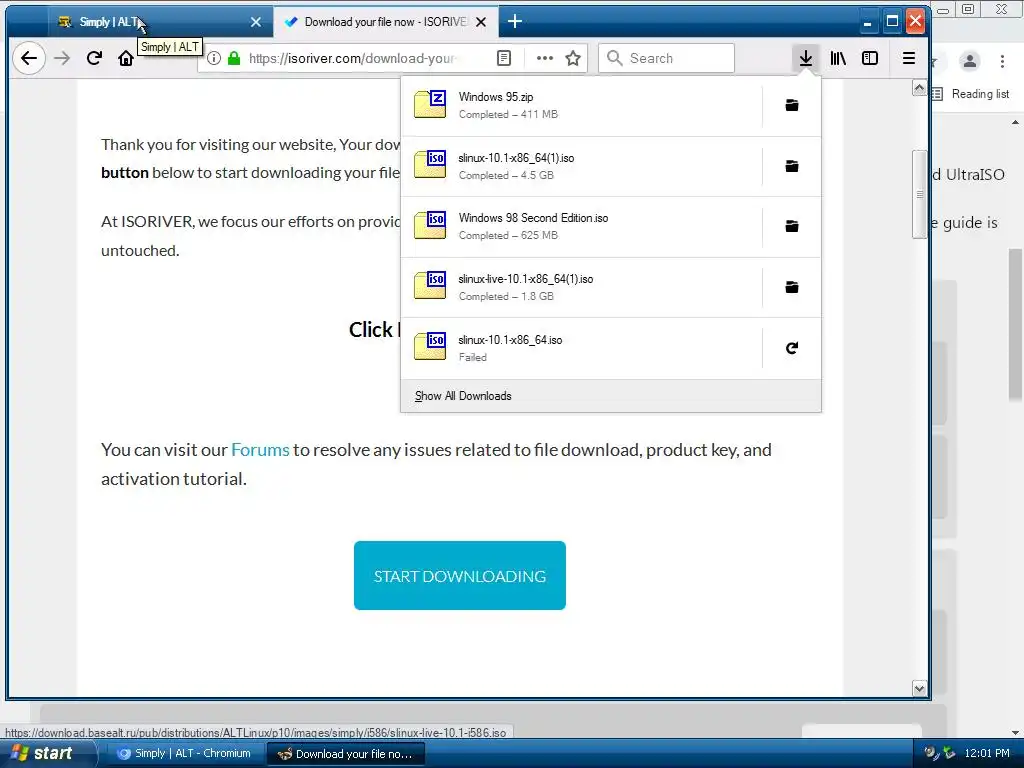The width and height of the screenshot is (1024, 768).
Task: Reload the current page
Action: tap(94, 59)
